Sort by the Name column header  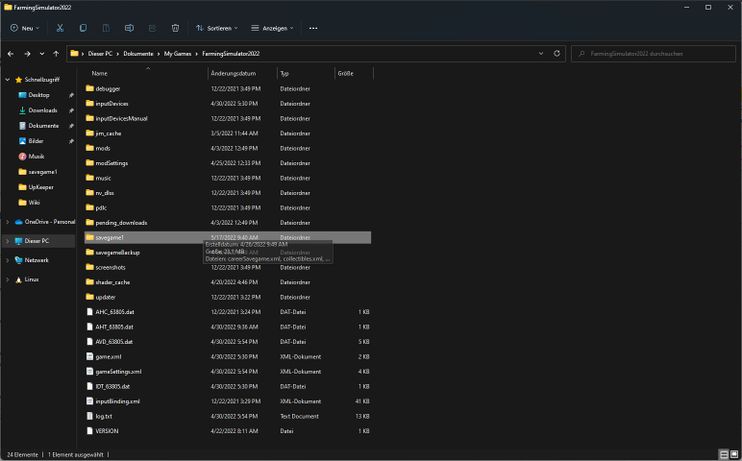coord(99,73)
